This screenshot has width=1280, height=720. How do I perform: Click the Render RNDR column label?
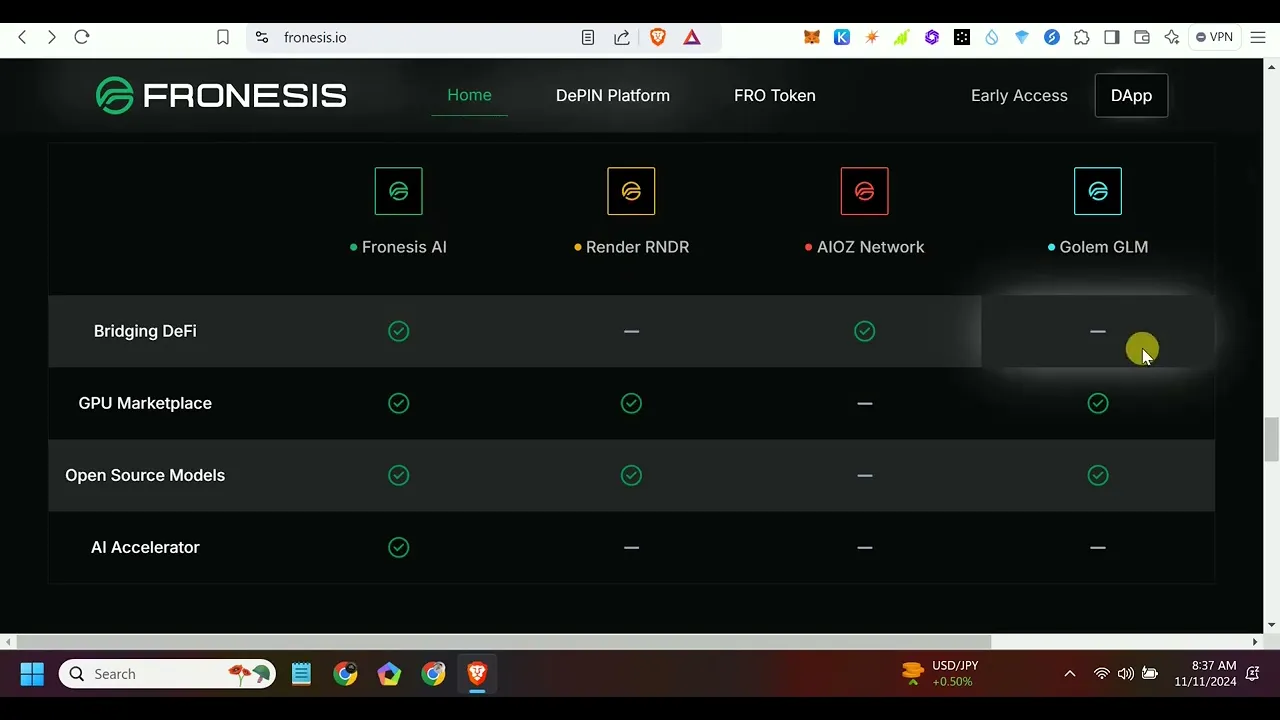click(x=637, y=247)
